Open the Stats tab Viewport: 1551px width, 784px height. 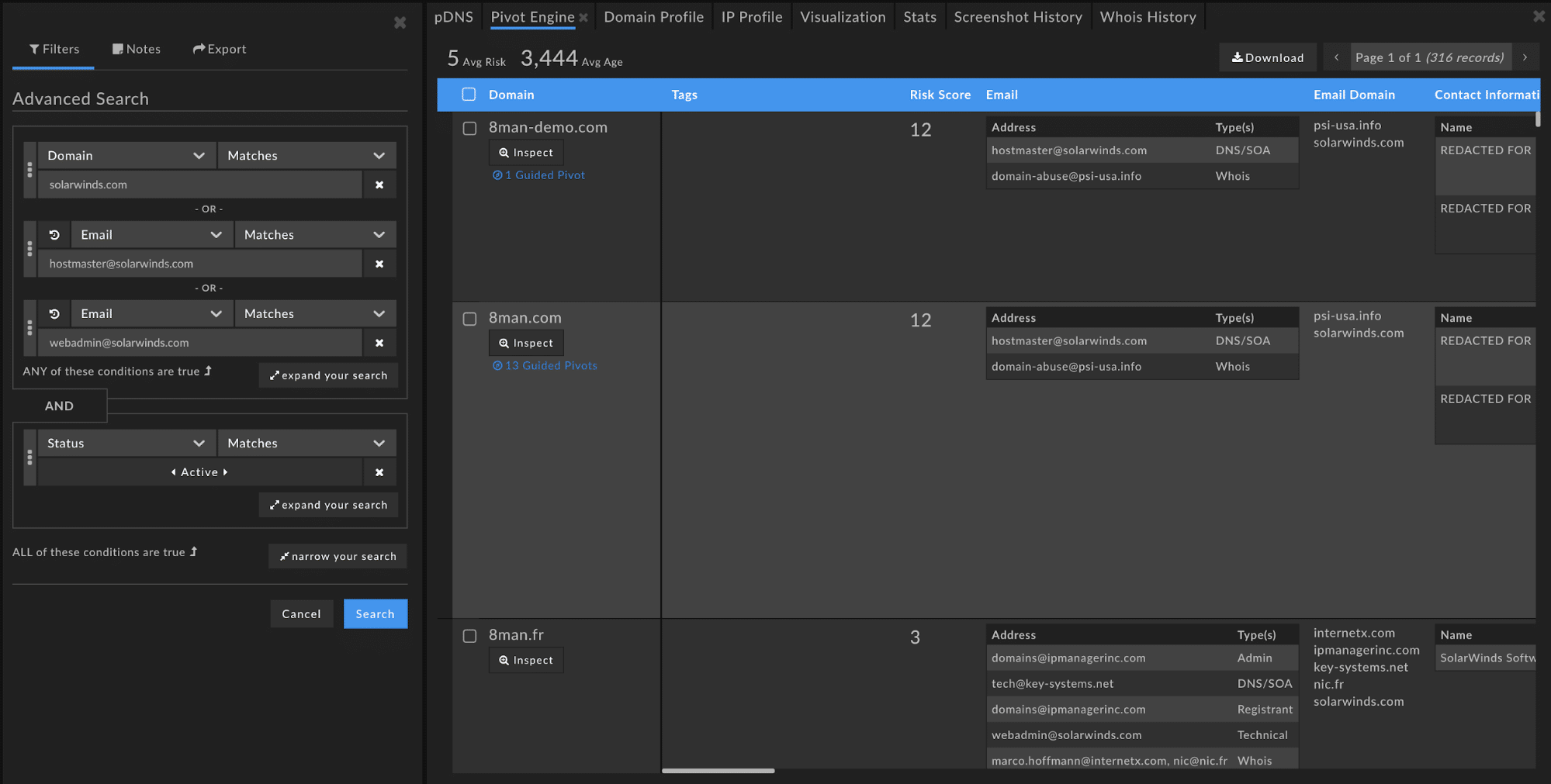click(x=920, y=17)
